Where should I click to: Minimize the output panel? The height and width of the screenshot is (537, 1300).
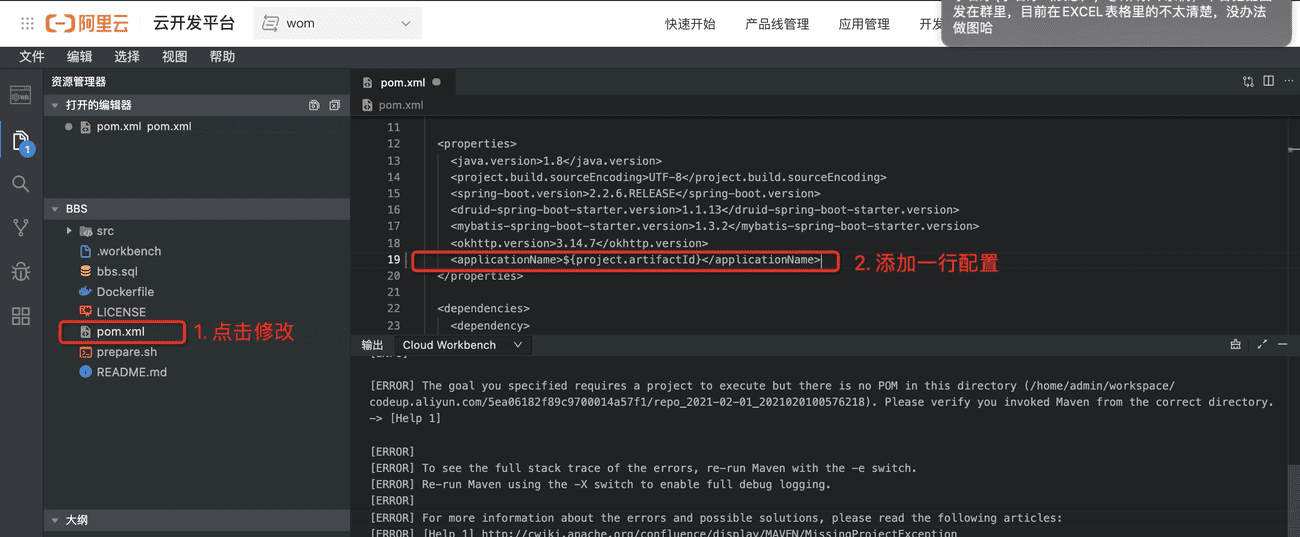coord(1283,344)
